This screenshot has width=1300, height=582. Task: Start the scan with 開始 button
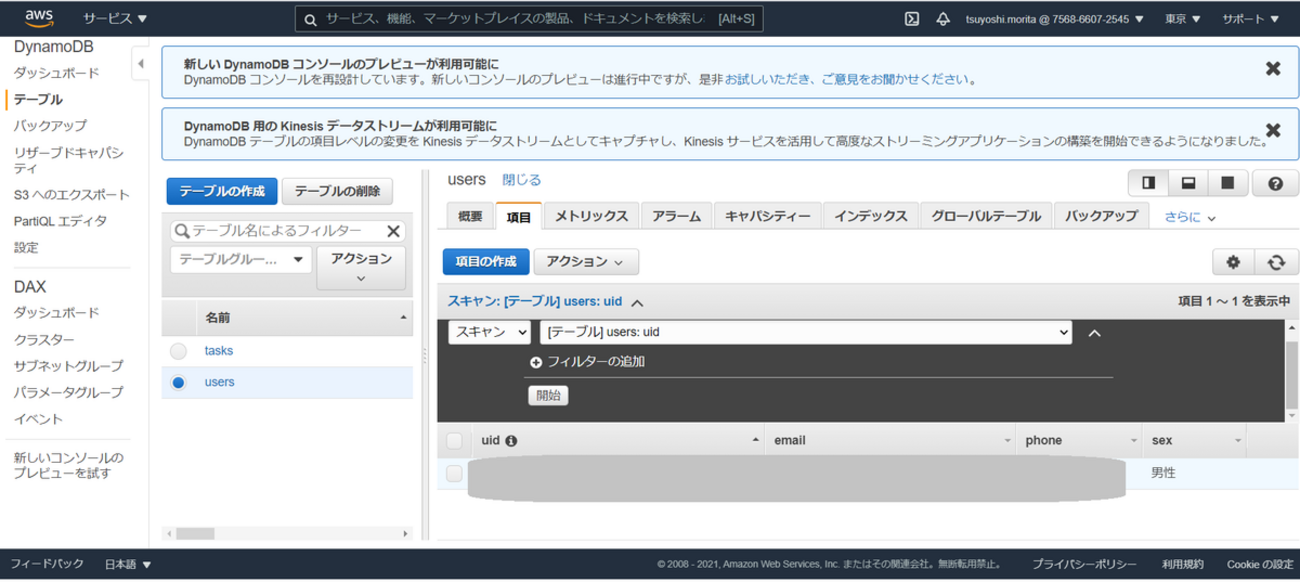(548, 395)
